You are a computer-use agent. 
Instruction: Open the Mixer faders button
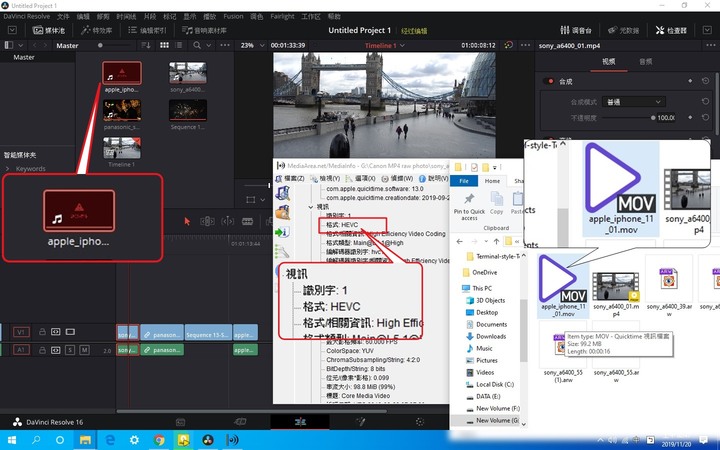[x=576, y=30]
